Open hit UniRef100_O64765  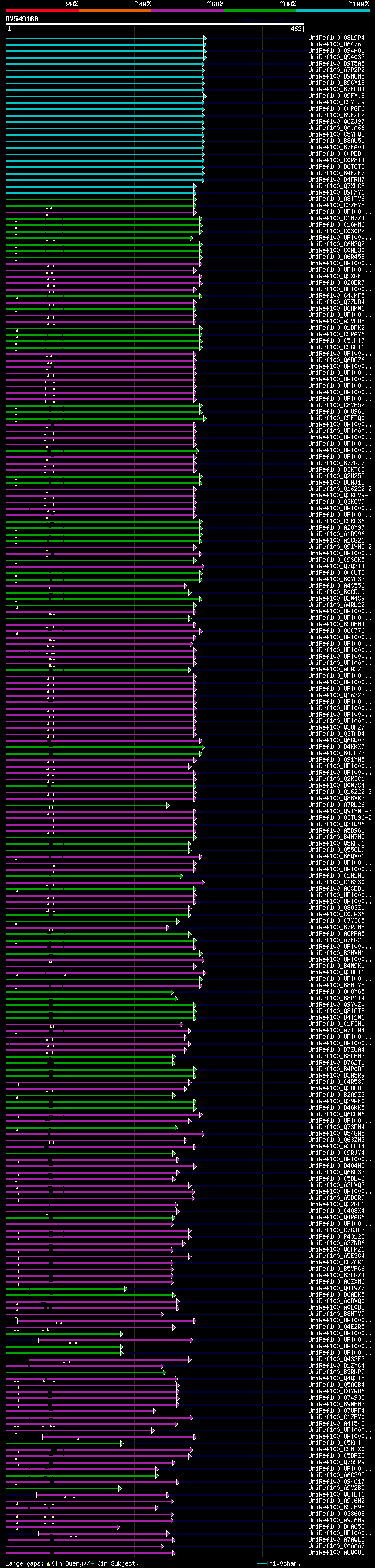coord(337,45)
